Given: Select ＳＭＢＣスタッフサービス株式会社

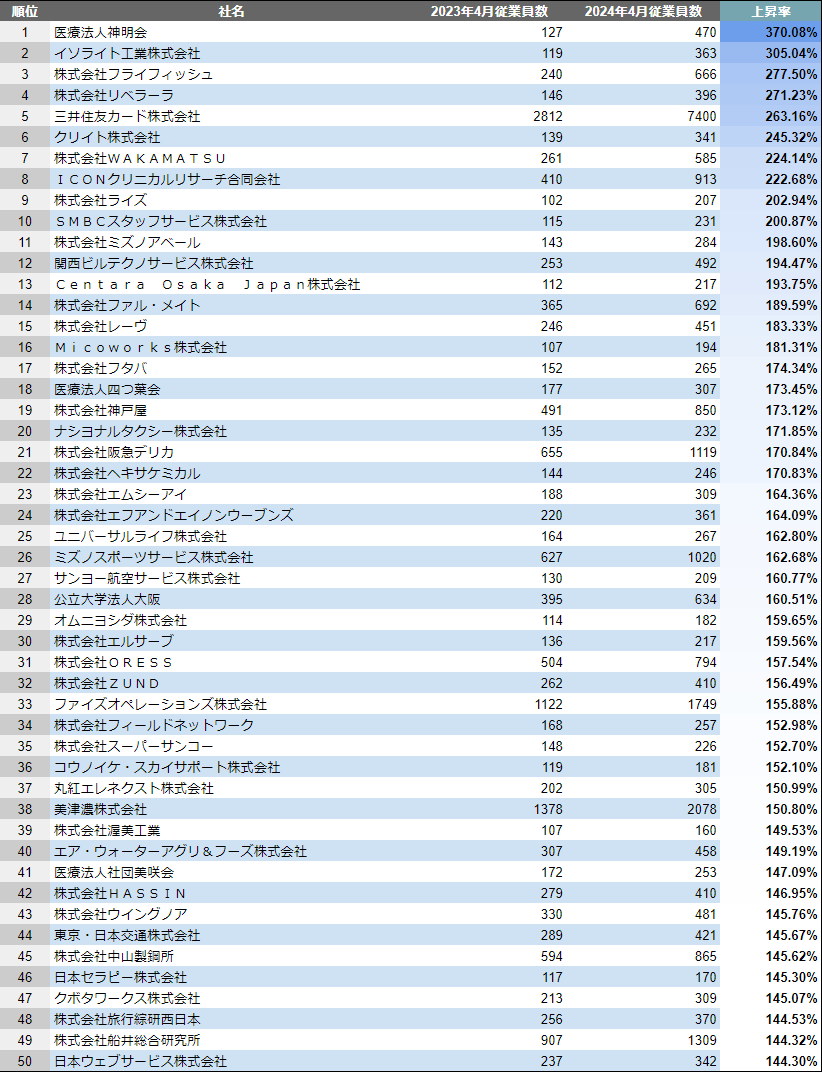Looking at the screenshot, I should [160, 221].
